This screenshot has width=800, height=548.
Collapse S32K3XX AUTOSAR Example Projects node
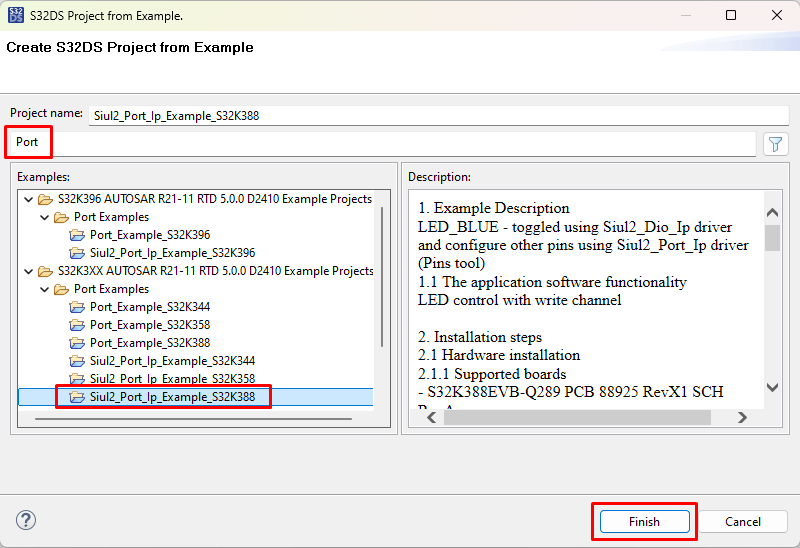[29, 271]
